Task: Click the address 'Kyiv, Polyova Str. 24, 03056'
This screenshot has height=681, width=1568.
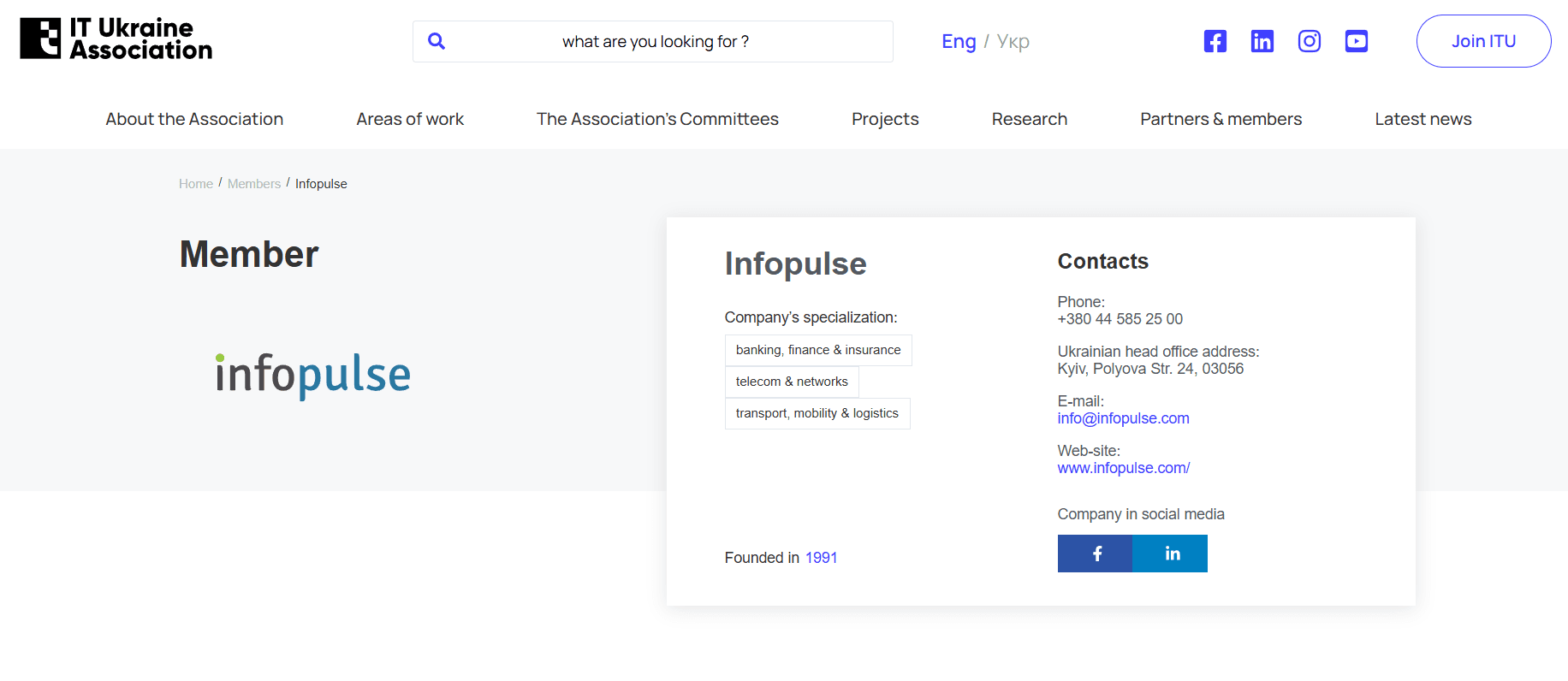Action: 1150,369
